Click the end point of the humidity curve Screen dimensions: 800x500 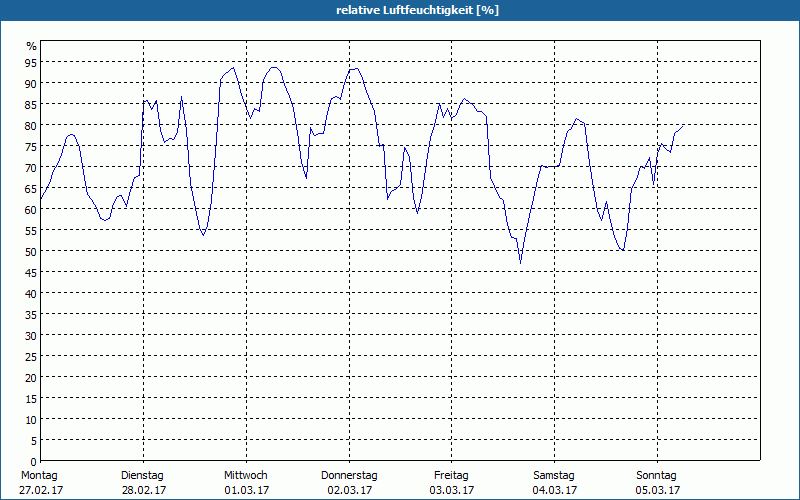(x=683, y=126)
